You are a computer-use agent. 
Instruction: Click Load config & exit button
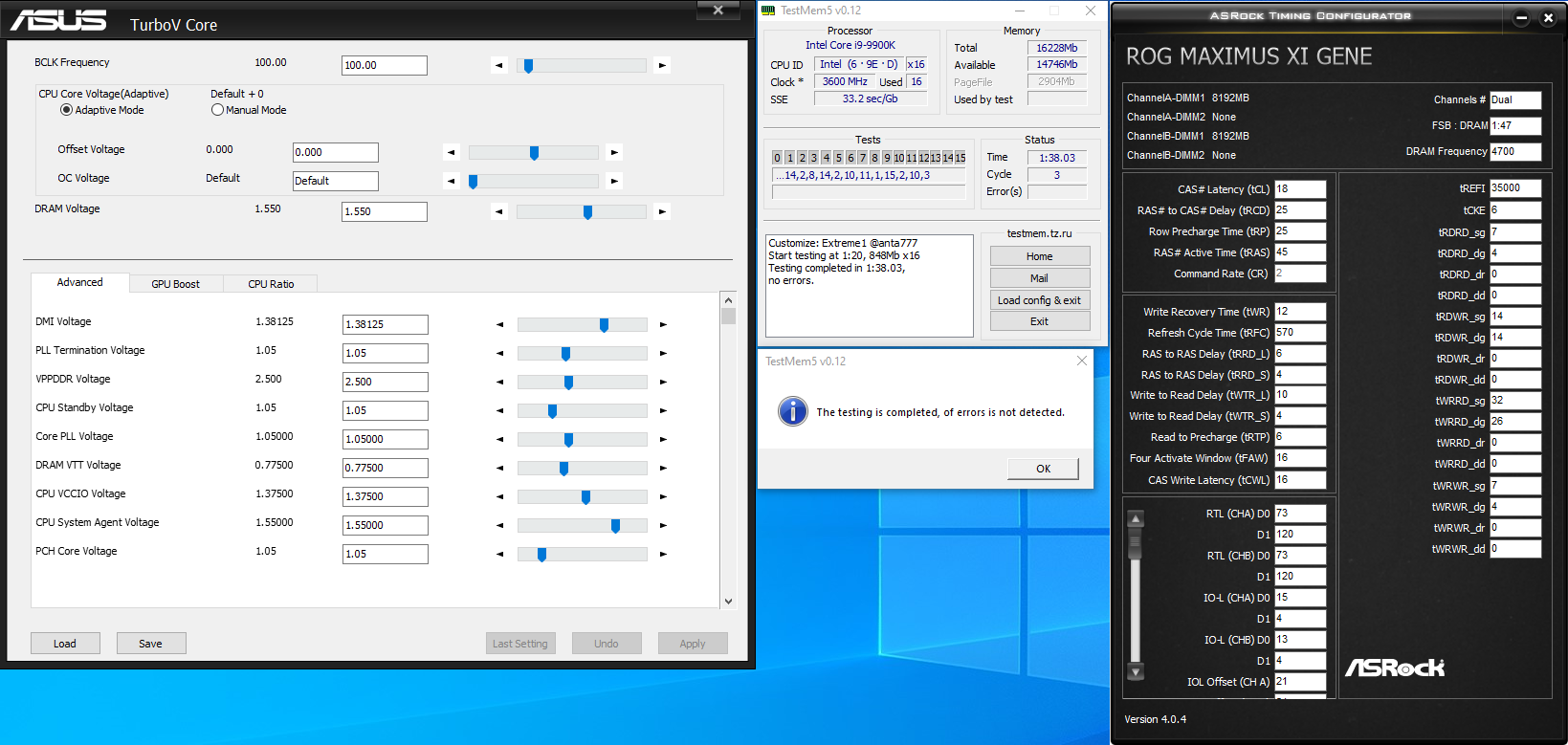point(1040,300)
